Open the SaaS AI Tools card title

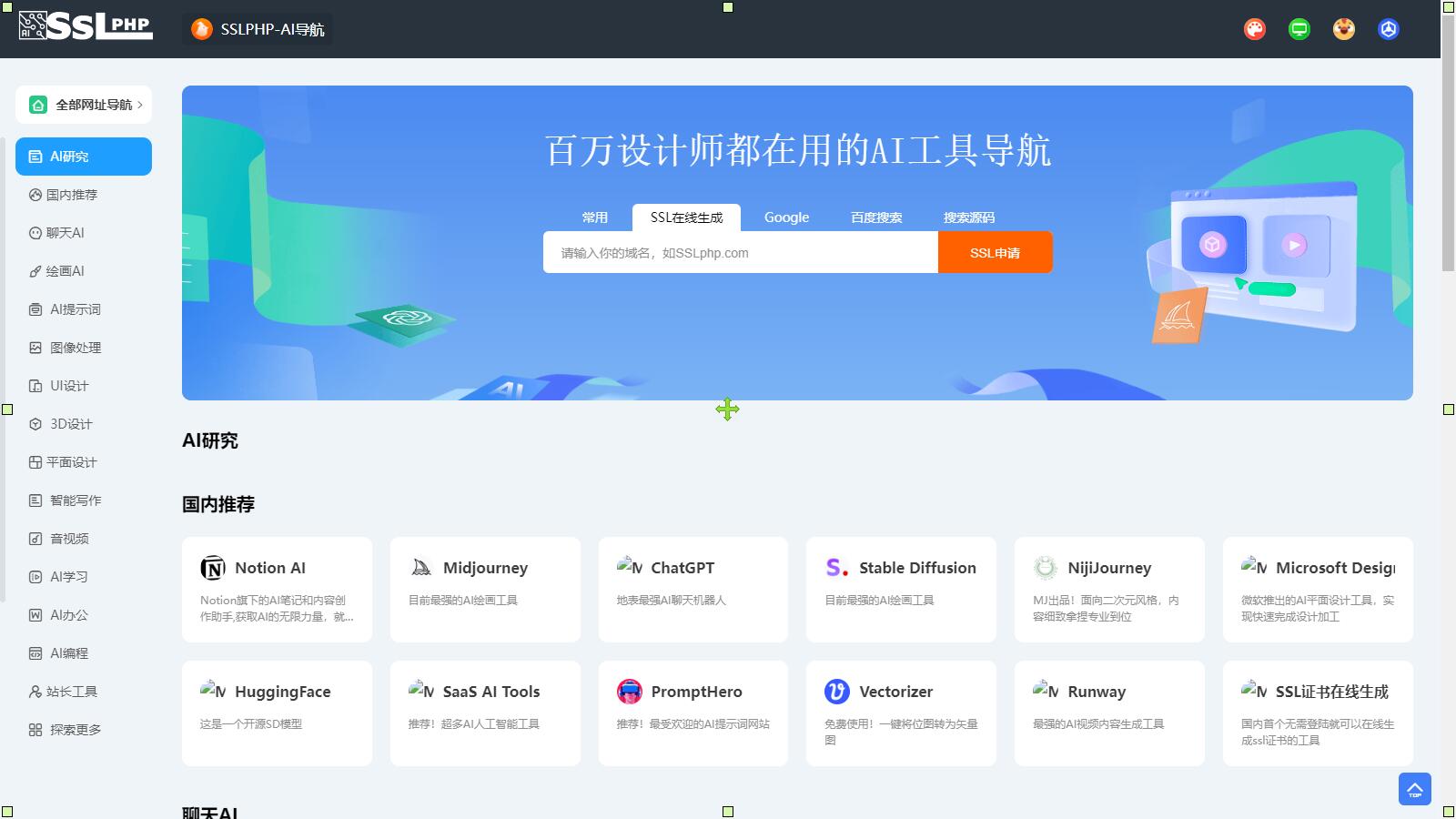491,692
